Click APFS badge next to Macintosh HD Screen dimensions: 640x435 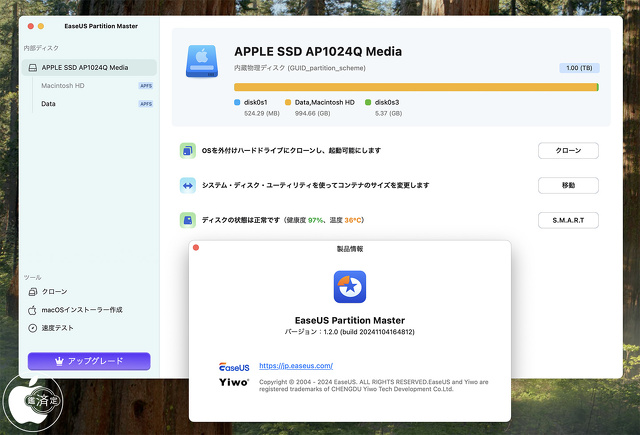[x=146, y=86]
